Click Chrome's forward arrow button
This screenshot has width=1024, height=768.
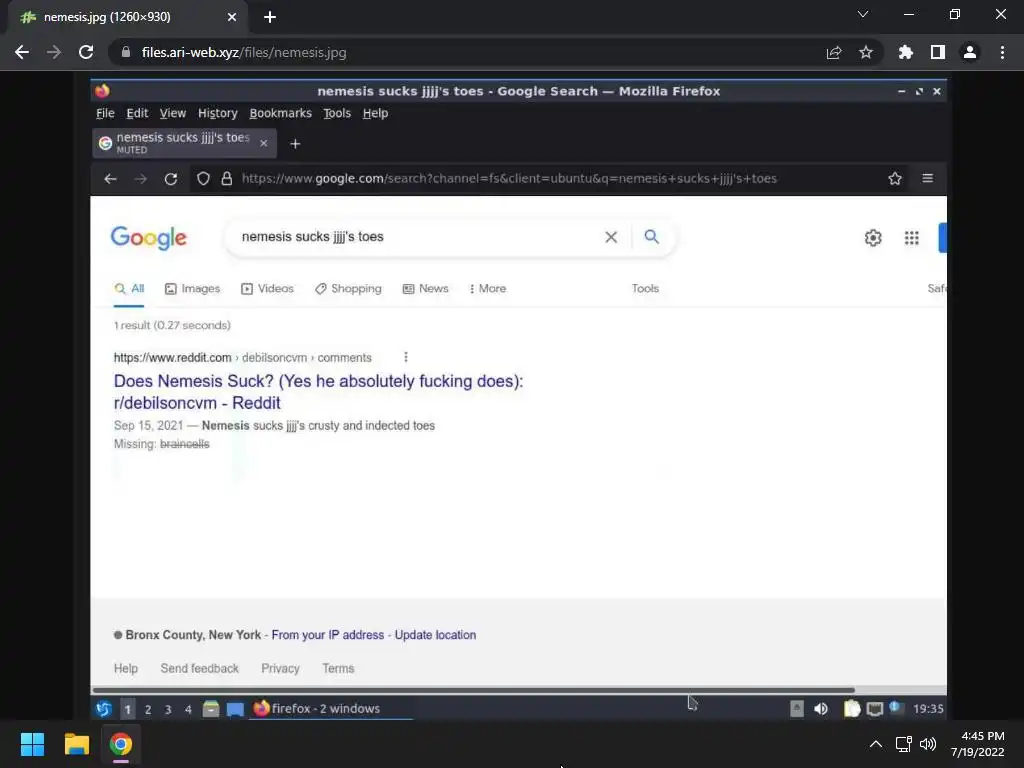tap(54, 52)
